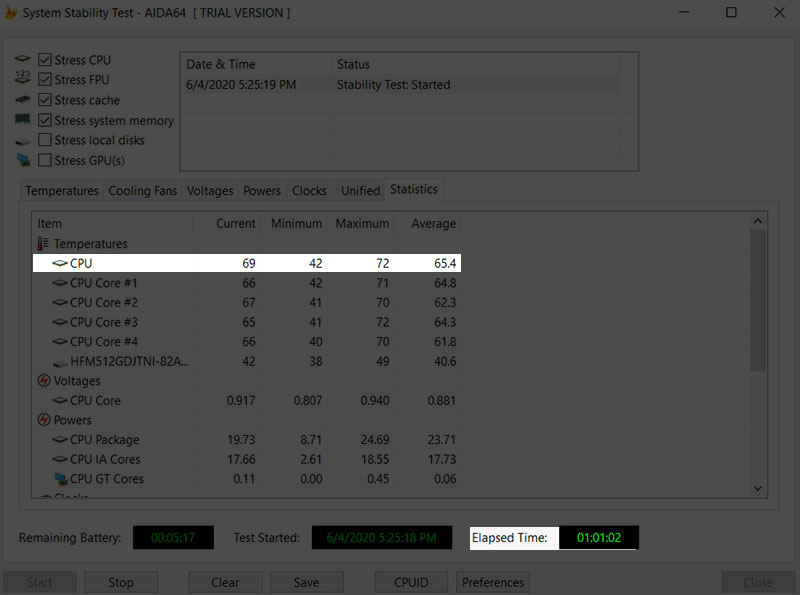800x595 pixels.
Task: Select the 'CPU GT Cores' row label
Action: [107, 479]
